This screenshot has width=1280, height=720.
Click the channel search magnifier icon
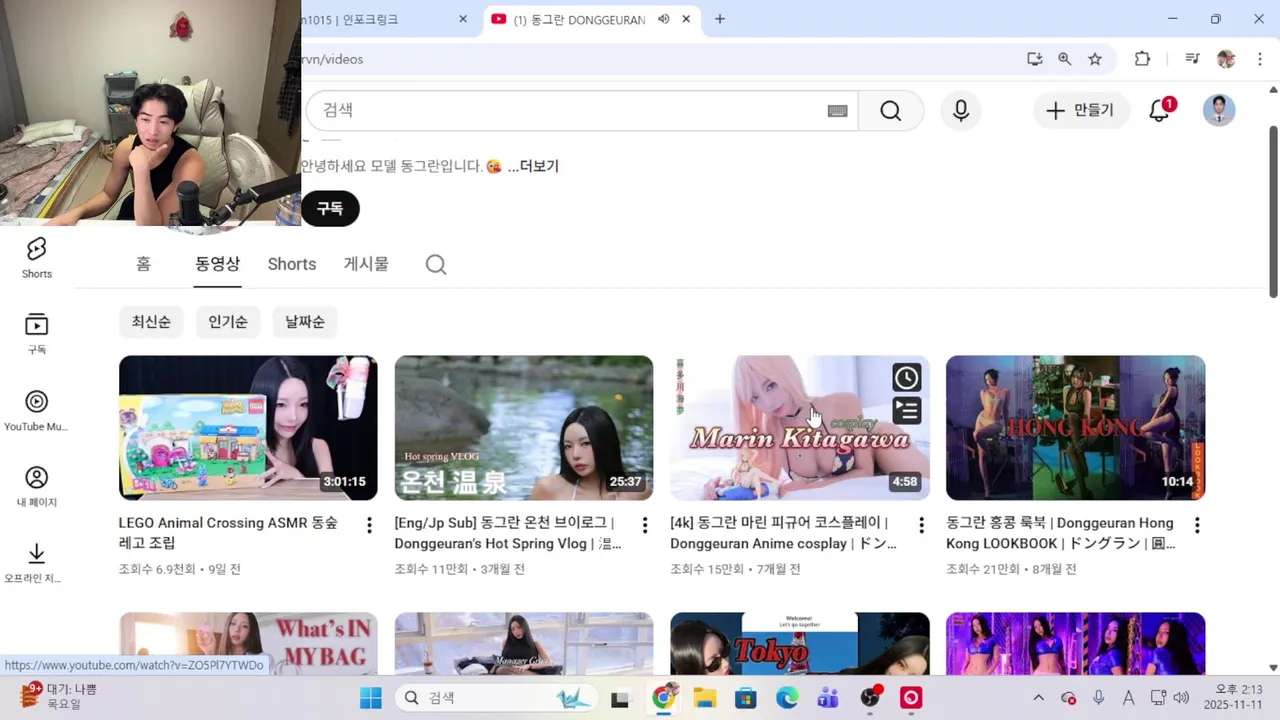coord(435,264)
